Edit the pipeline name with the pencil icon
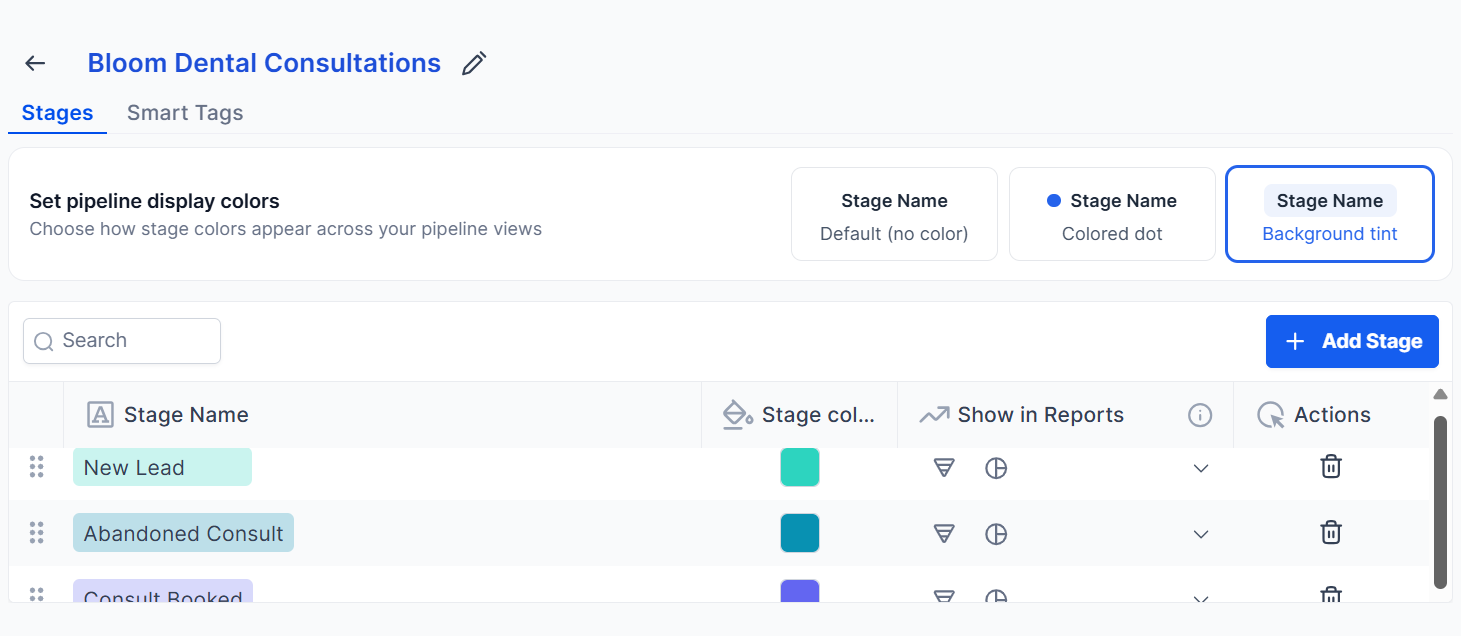This screenshot has width=1461, height=636. pyautogui.click(x=474, y=63)
